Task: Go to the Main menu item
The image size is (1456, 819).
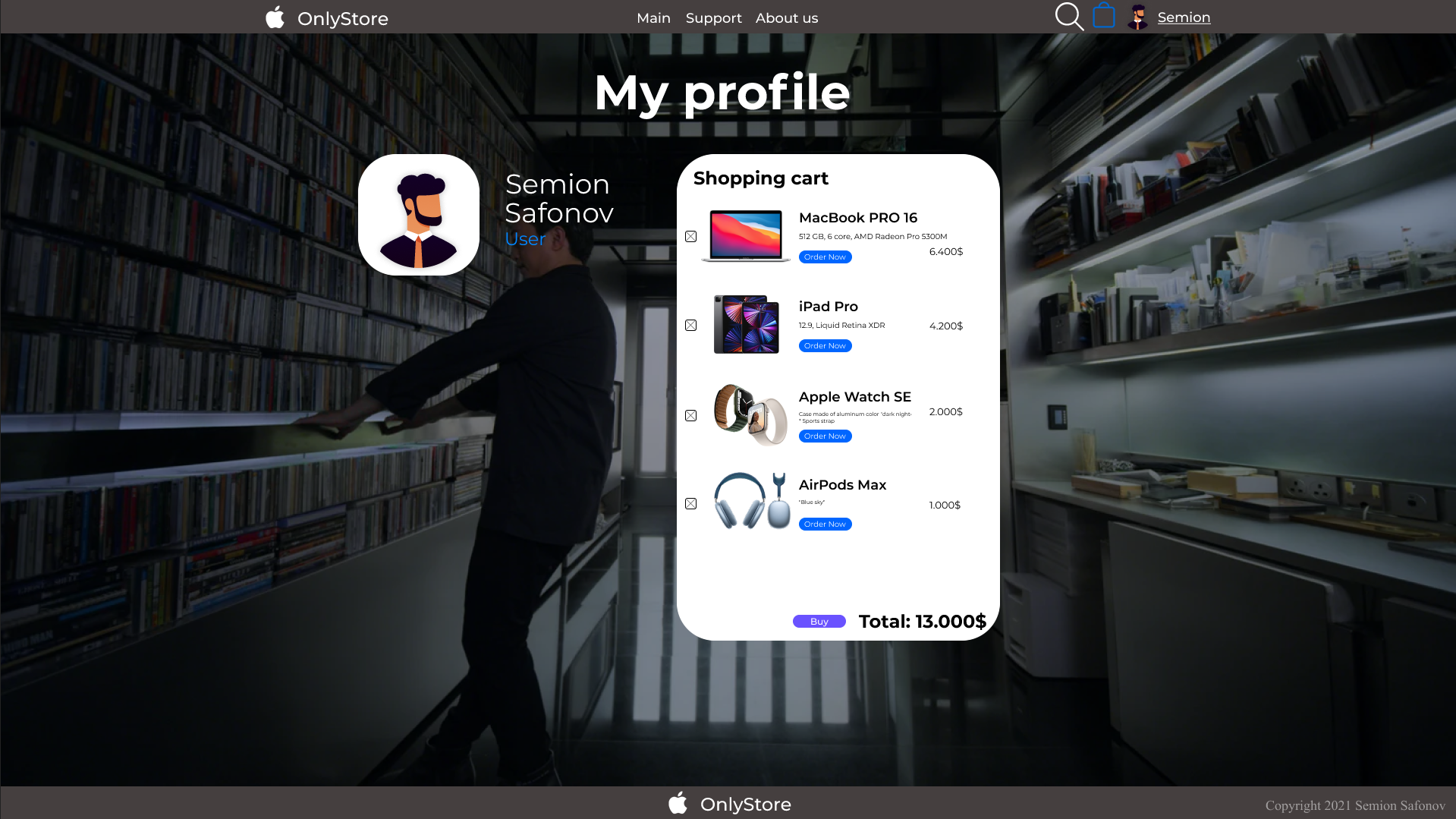Action: pyautogui.click(x=653, y=18)
